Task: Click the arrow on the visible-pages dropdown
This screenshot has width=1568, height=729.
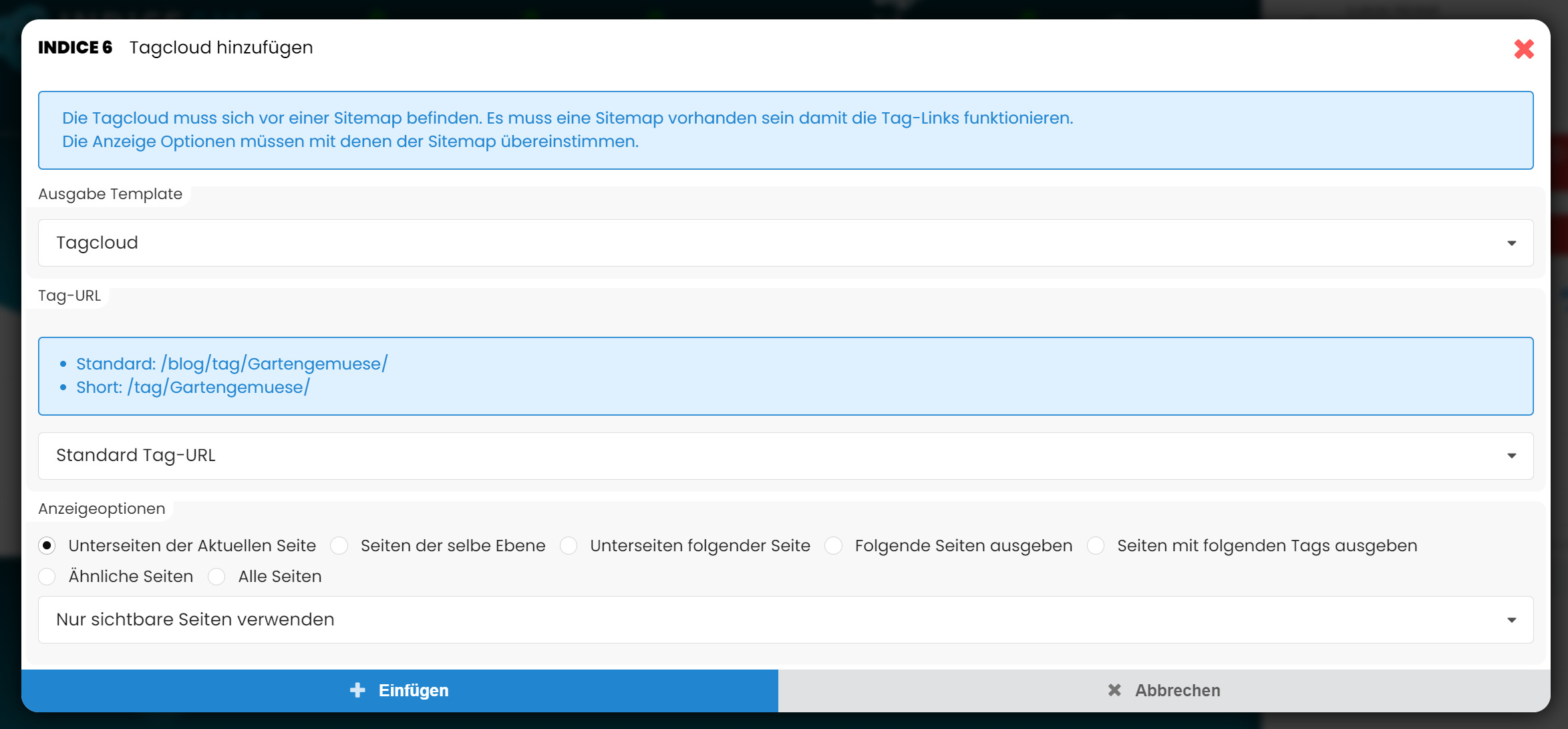Action: tap(1511, 620)
